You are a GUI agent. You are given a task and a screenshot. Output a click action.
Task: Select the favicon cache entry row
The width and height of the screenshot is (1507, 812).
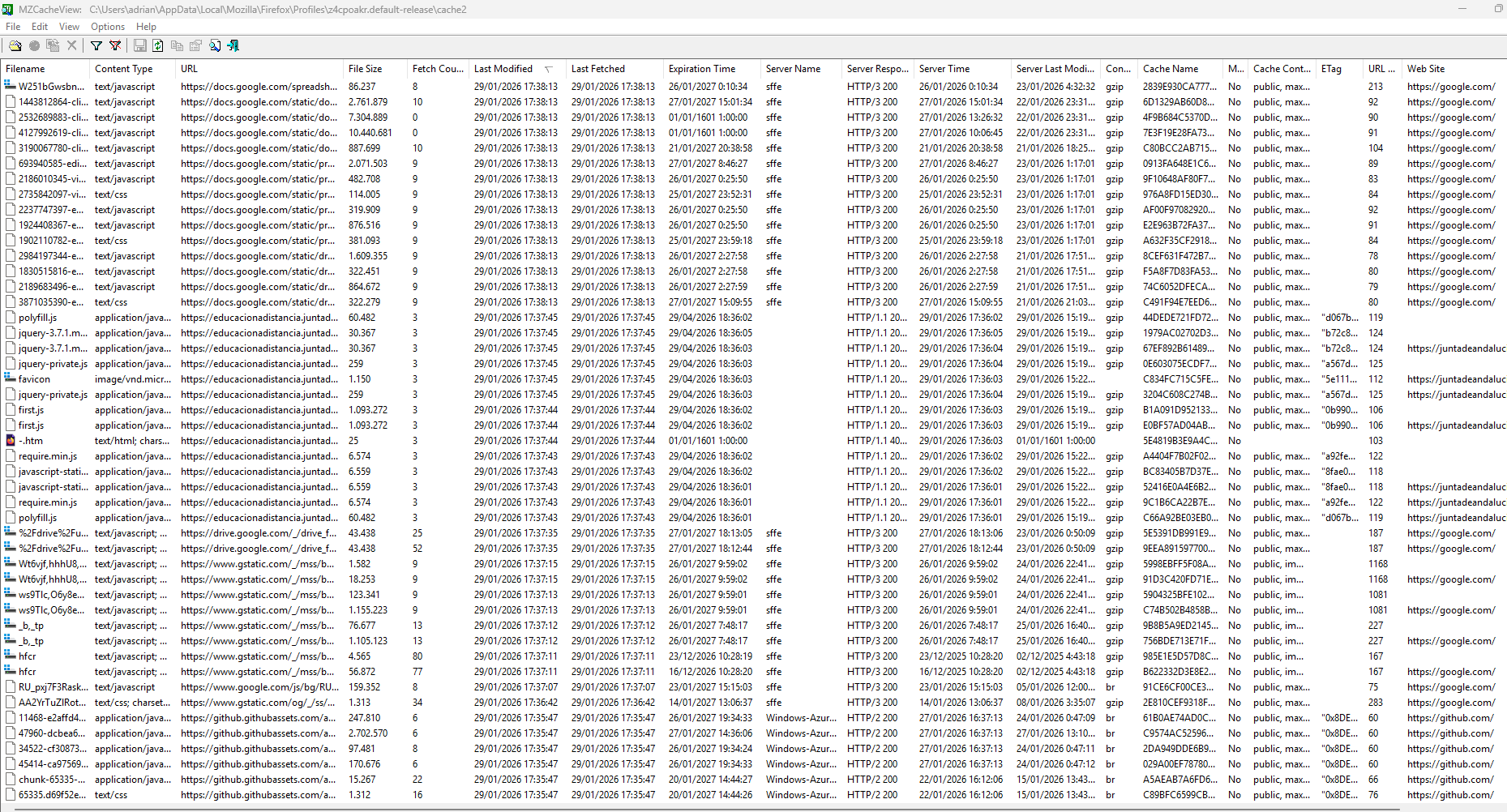point(34,379)
